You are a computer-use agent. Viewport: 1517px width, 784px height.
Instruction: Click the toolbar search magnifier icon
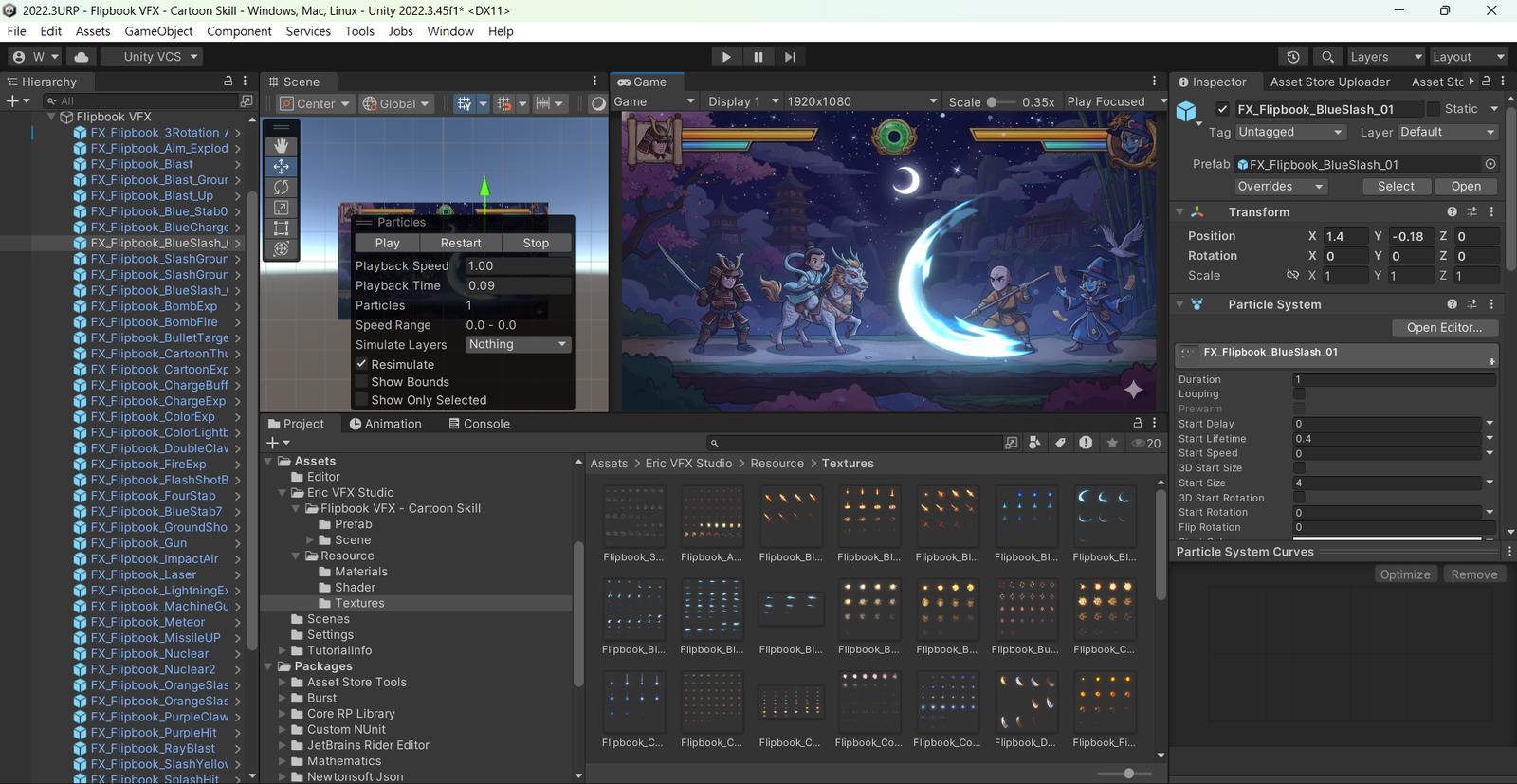click(1327, 57)
